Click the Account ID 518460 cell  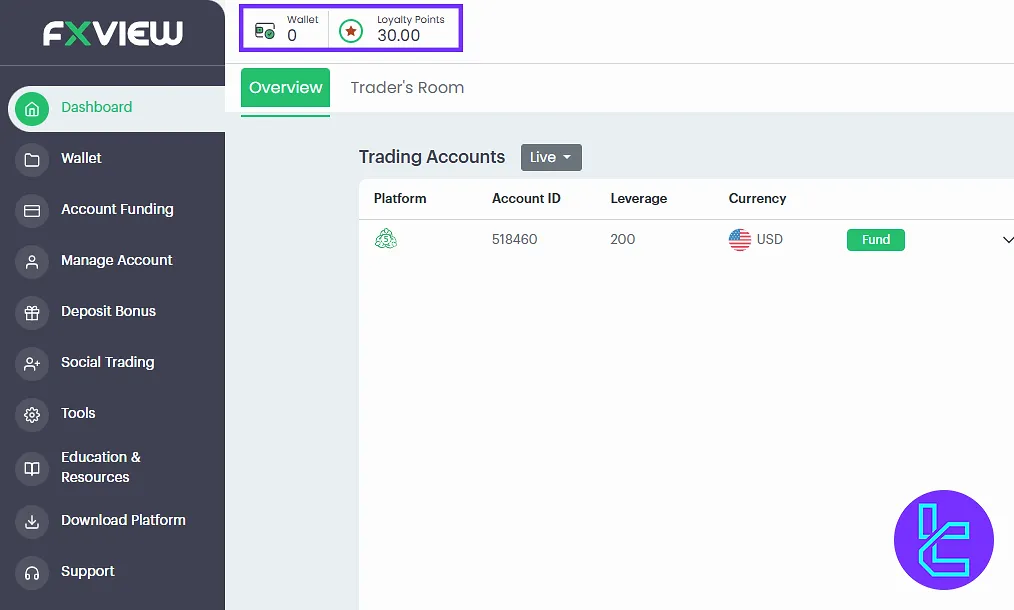514,239
